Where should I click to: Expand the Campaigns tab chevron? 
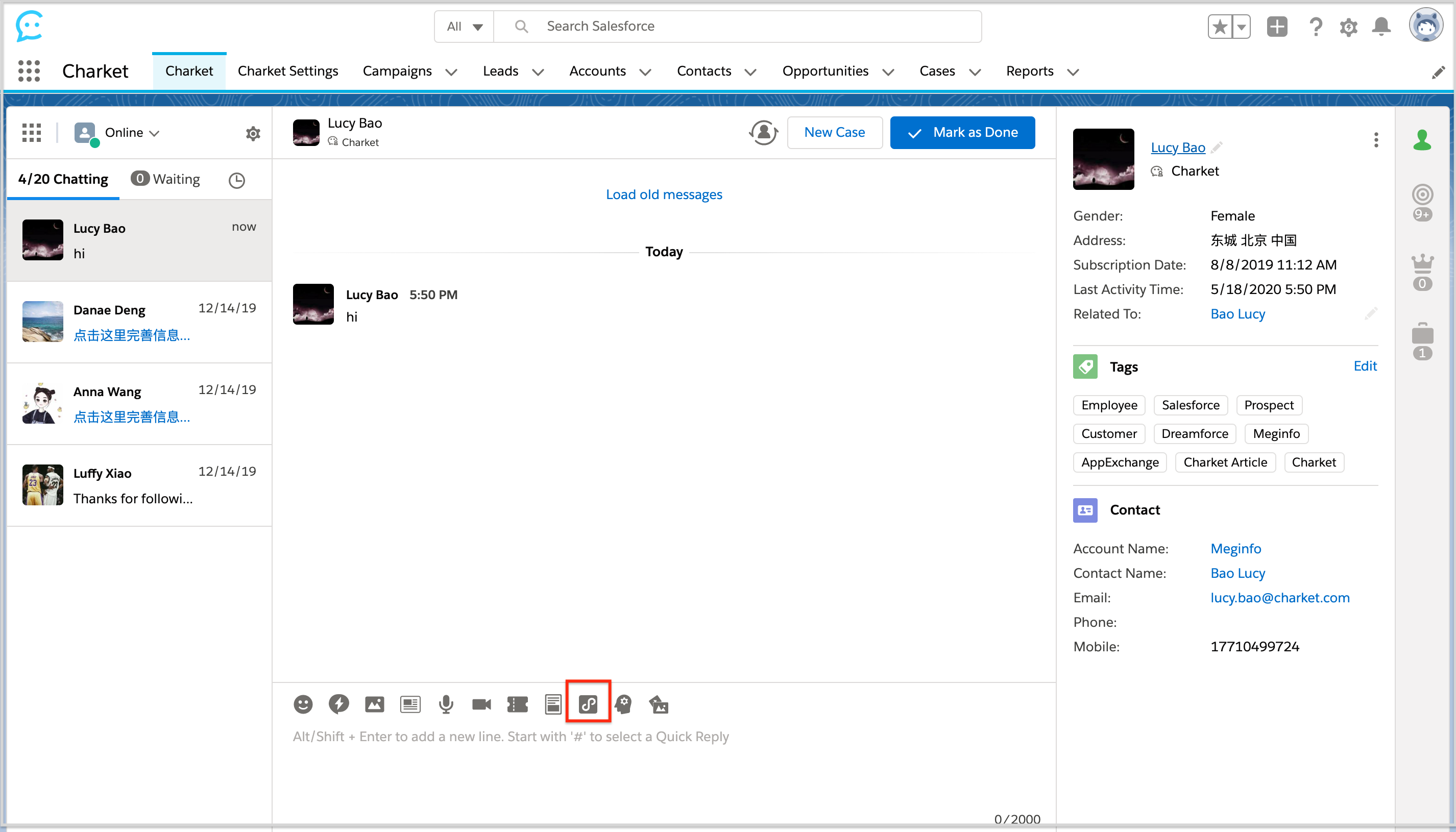[451, 72]
